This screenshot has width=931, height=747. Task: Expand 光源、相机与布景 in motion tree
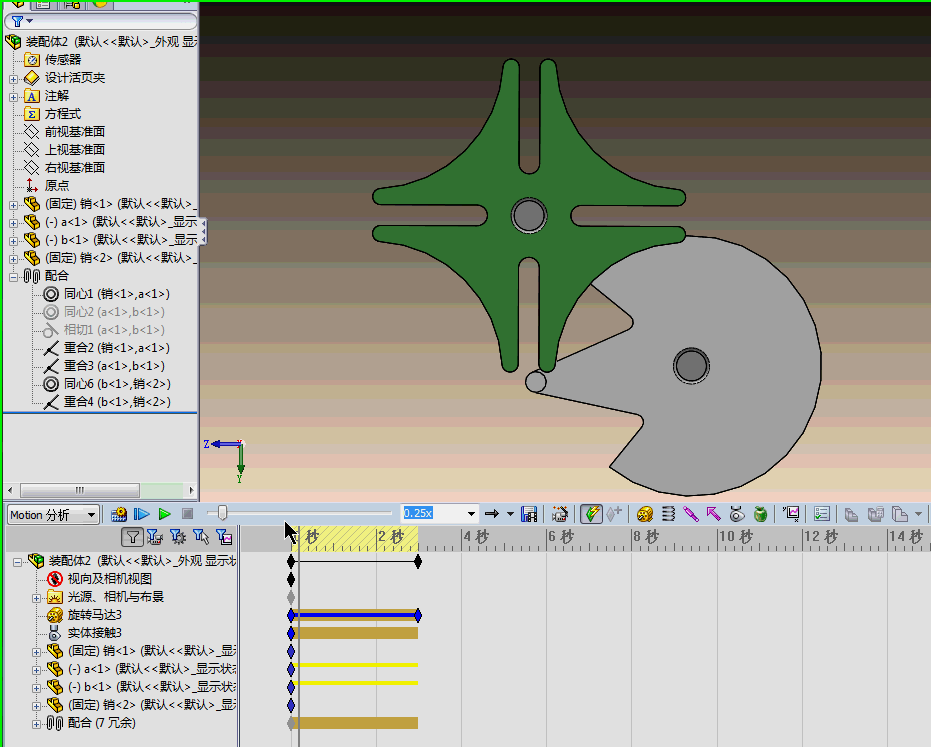click(x=36, y=598)
